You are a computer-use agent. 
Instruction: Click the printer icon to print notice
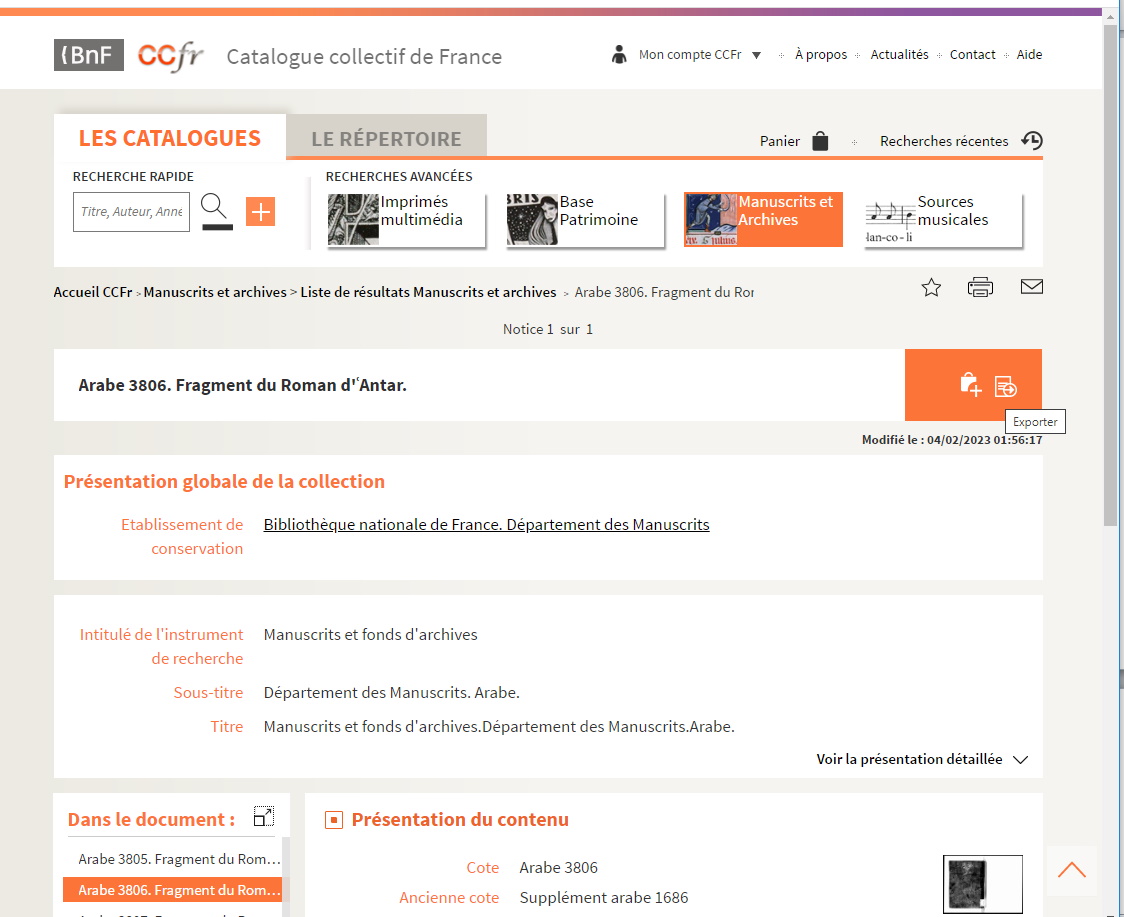coord(980,288)
